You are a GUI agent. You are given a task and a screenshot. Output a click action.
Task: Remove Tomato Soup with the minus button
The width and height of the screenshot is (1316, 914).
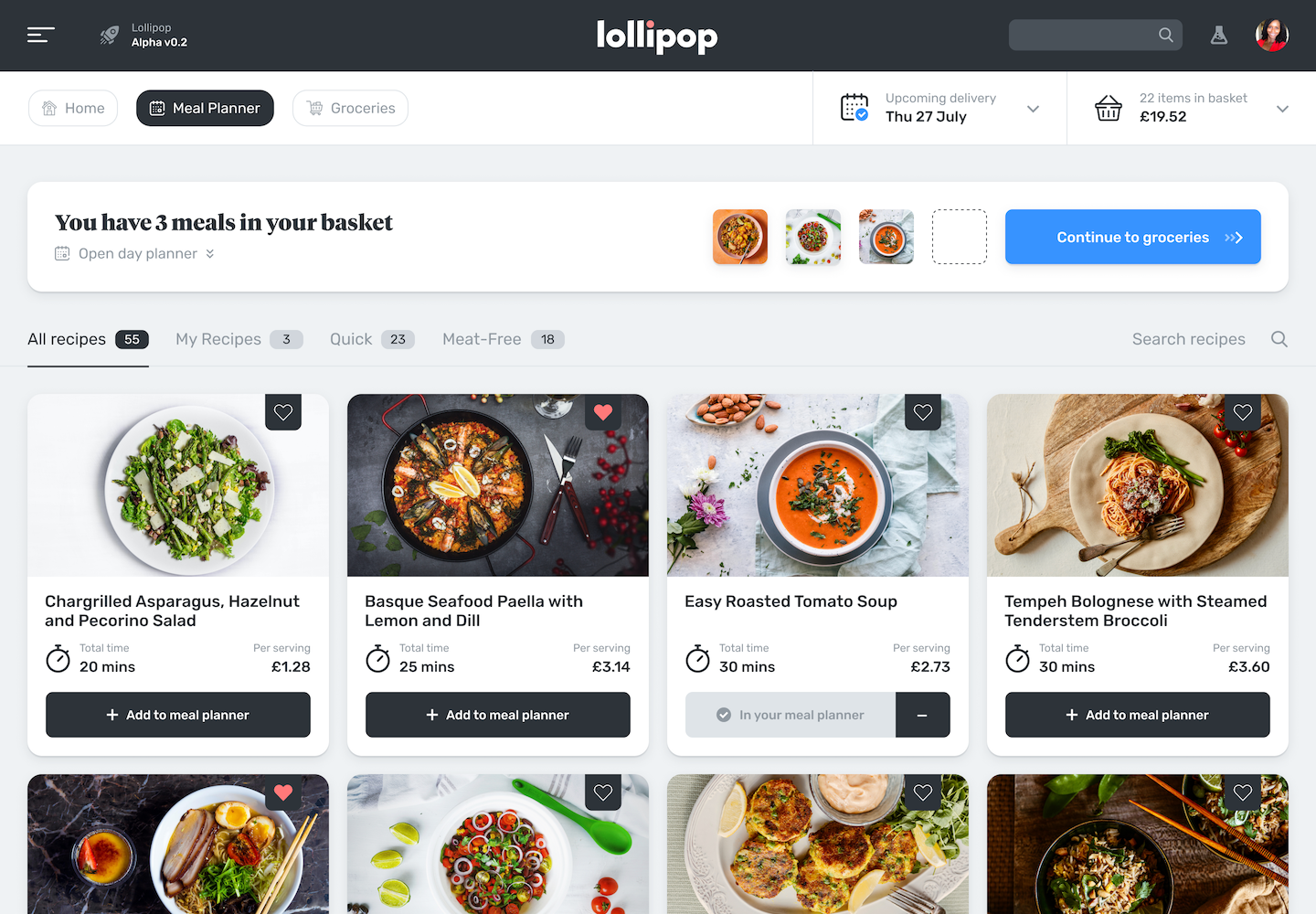coord(923,715)
